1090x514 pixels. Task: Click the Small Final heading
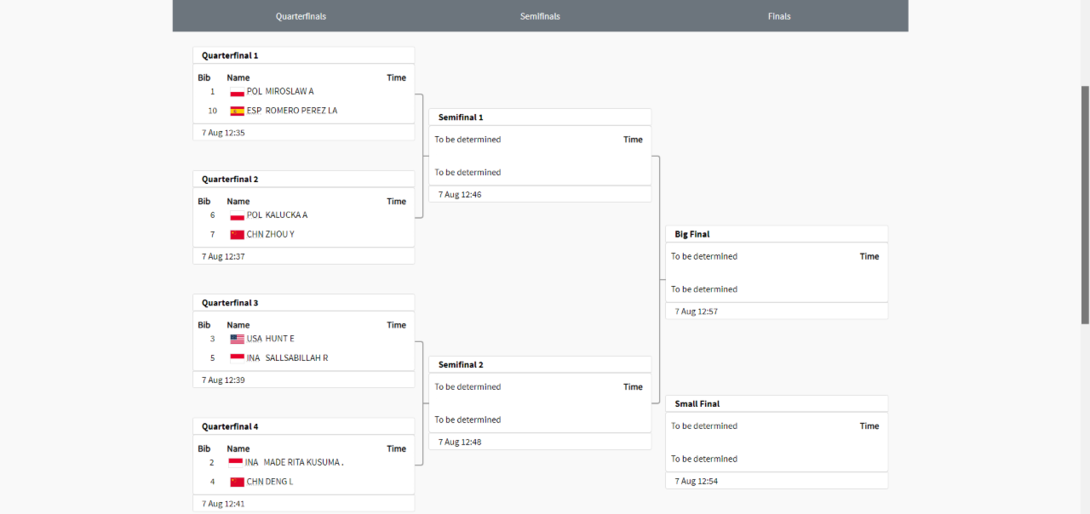pyautogui.click(x=696, y=403)
